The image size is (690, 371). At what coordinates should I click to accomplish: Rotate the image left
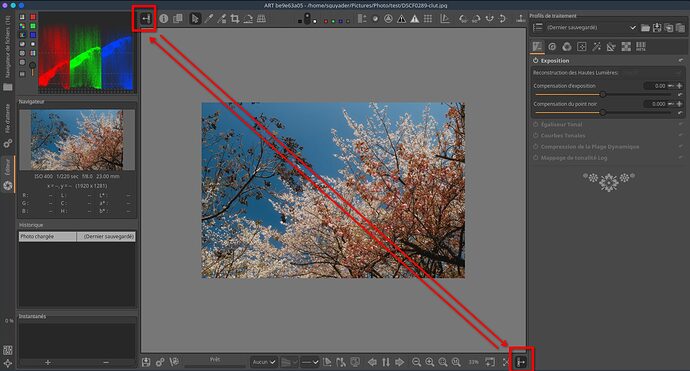[x=463, y=19]
